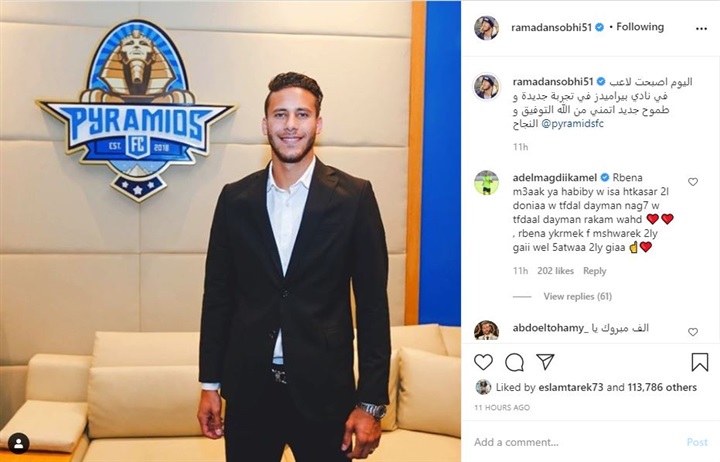This screenshot has height=462, width=720.
Task: Share the post via paper plane icon
Action: coord(546,361)
